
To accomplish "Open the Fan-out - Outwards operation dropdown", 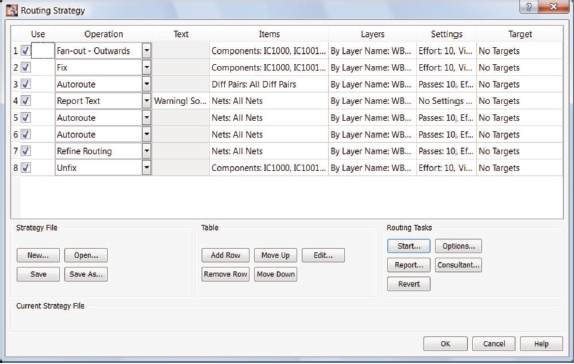I will [x=146, y=51].
